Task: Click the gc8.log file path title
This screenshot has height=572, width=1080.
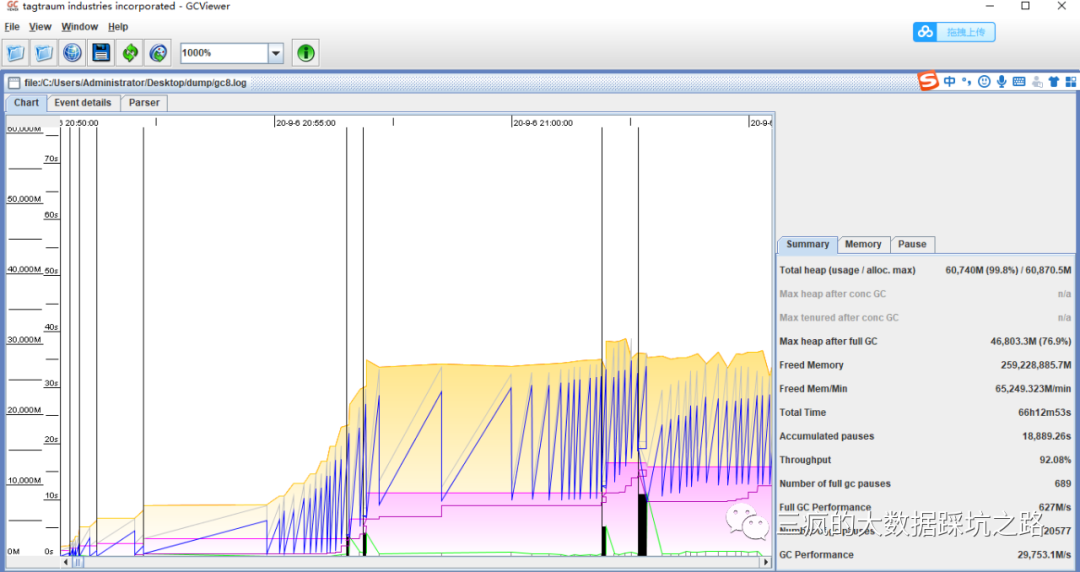Action: click(x=135, y=83)
